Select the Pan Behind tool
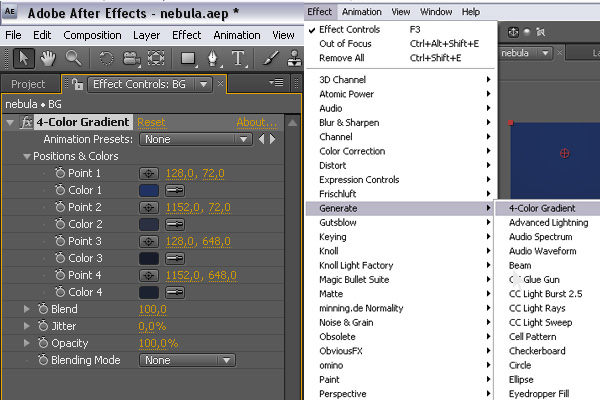This screenshot has width=600, height=400. click(x=156, y=59)
